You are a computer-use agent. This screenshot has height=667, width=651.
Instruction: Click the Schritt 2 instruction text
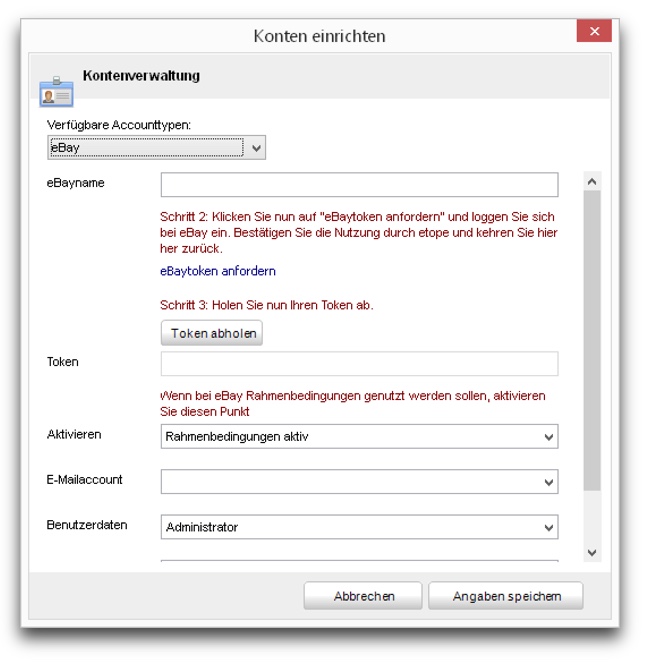pos(359,233)
